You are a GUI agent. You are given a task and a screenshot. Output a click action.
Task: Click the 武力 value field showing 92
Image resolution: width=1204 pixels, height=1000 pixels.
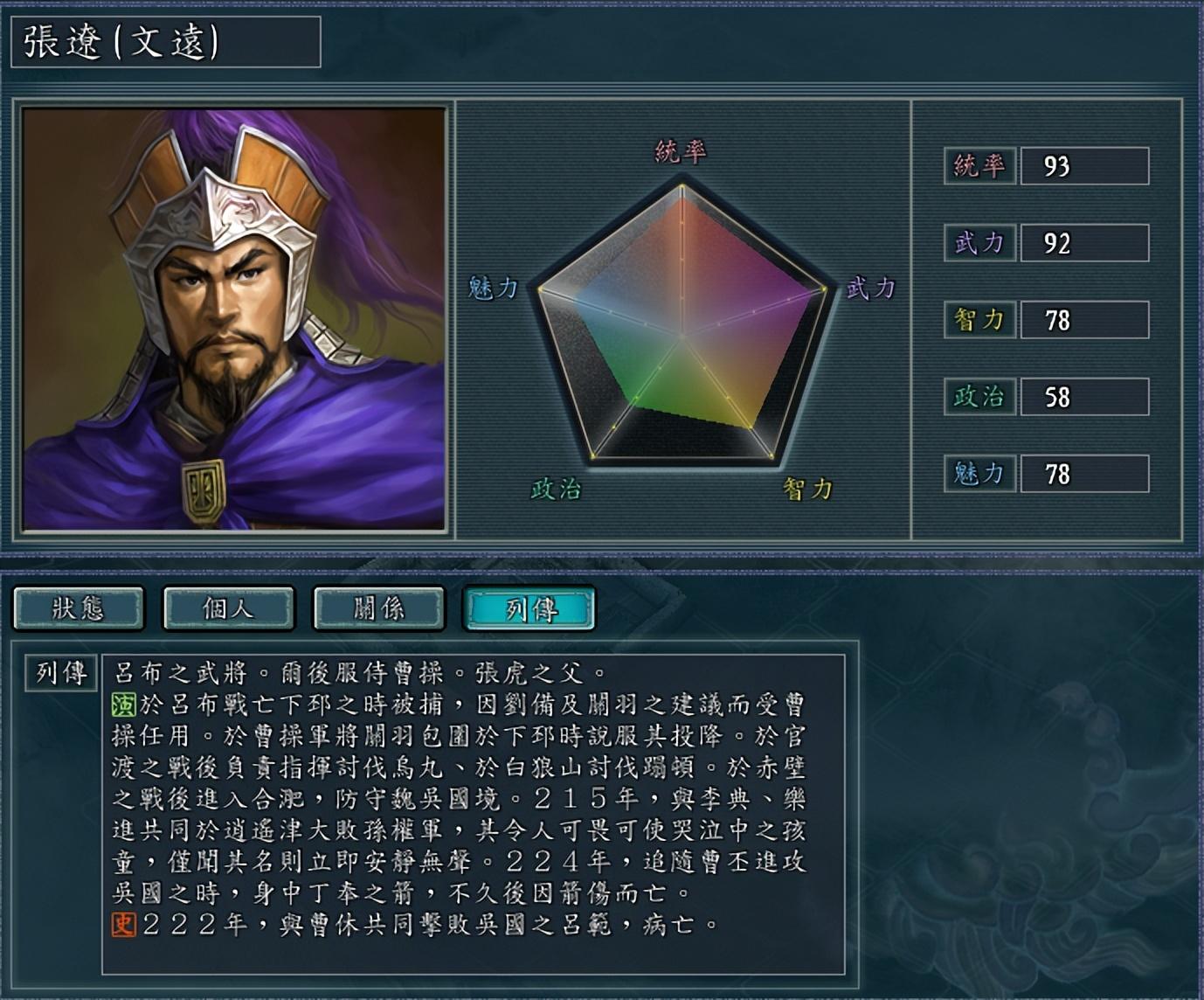click(x=1084, y=242)
